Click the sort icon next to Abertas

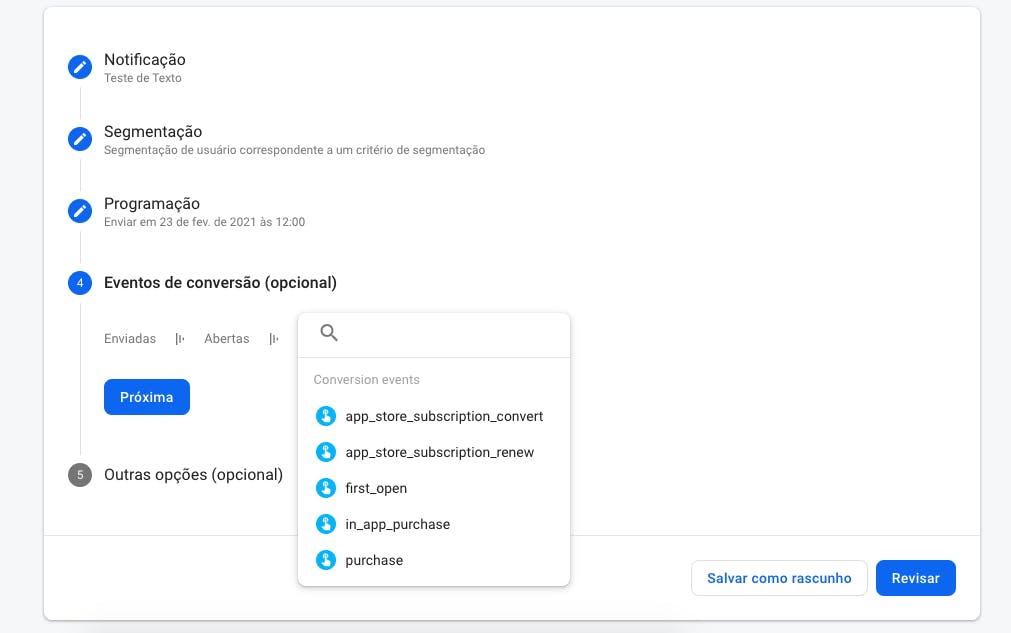pyautogui.click(x=273, y=339)
